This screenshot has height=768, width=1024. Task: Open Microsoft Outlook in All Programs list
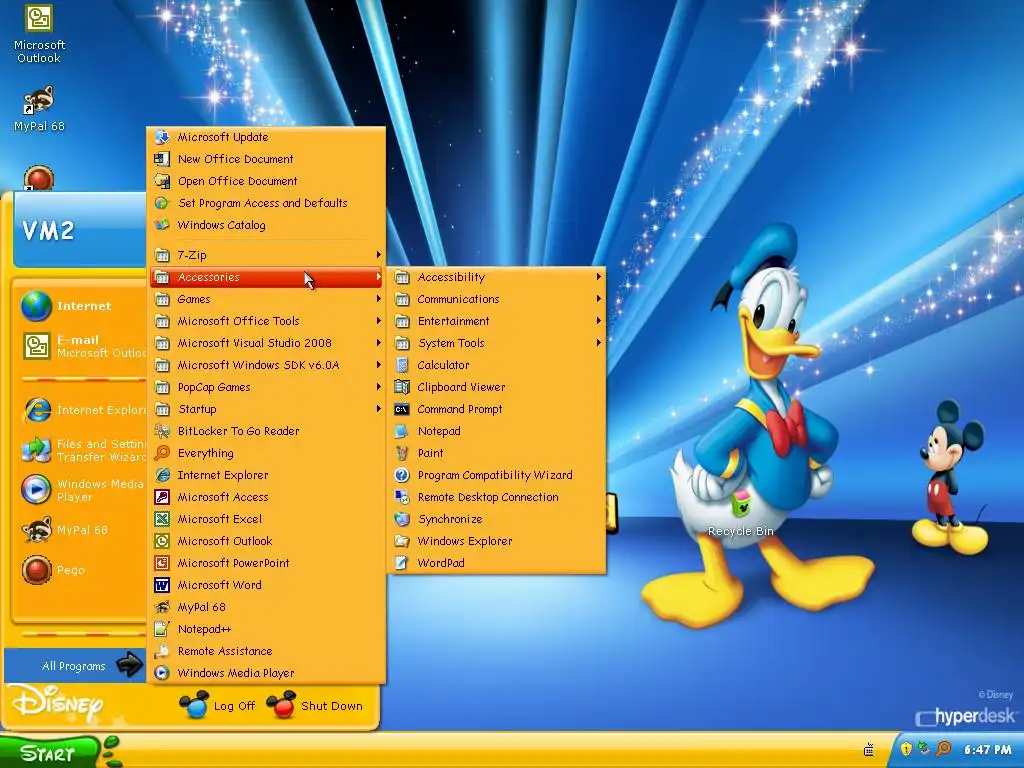pos(266,541)
